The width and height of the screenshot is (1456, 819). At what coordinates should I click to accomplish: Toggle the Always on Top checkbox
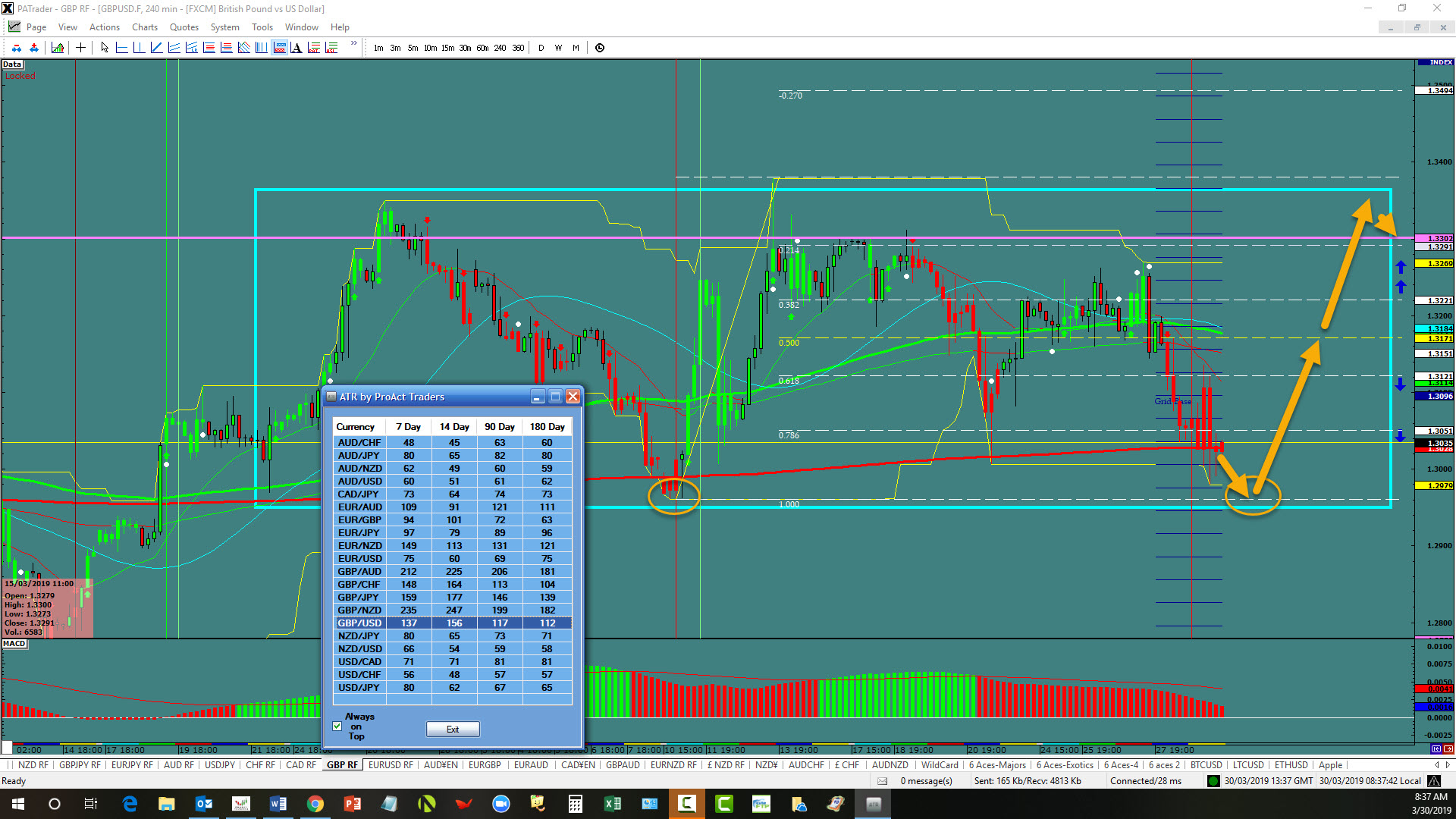(337, 726)
